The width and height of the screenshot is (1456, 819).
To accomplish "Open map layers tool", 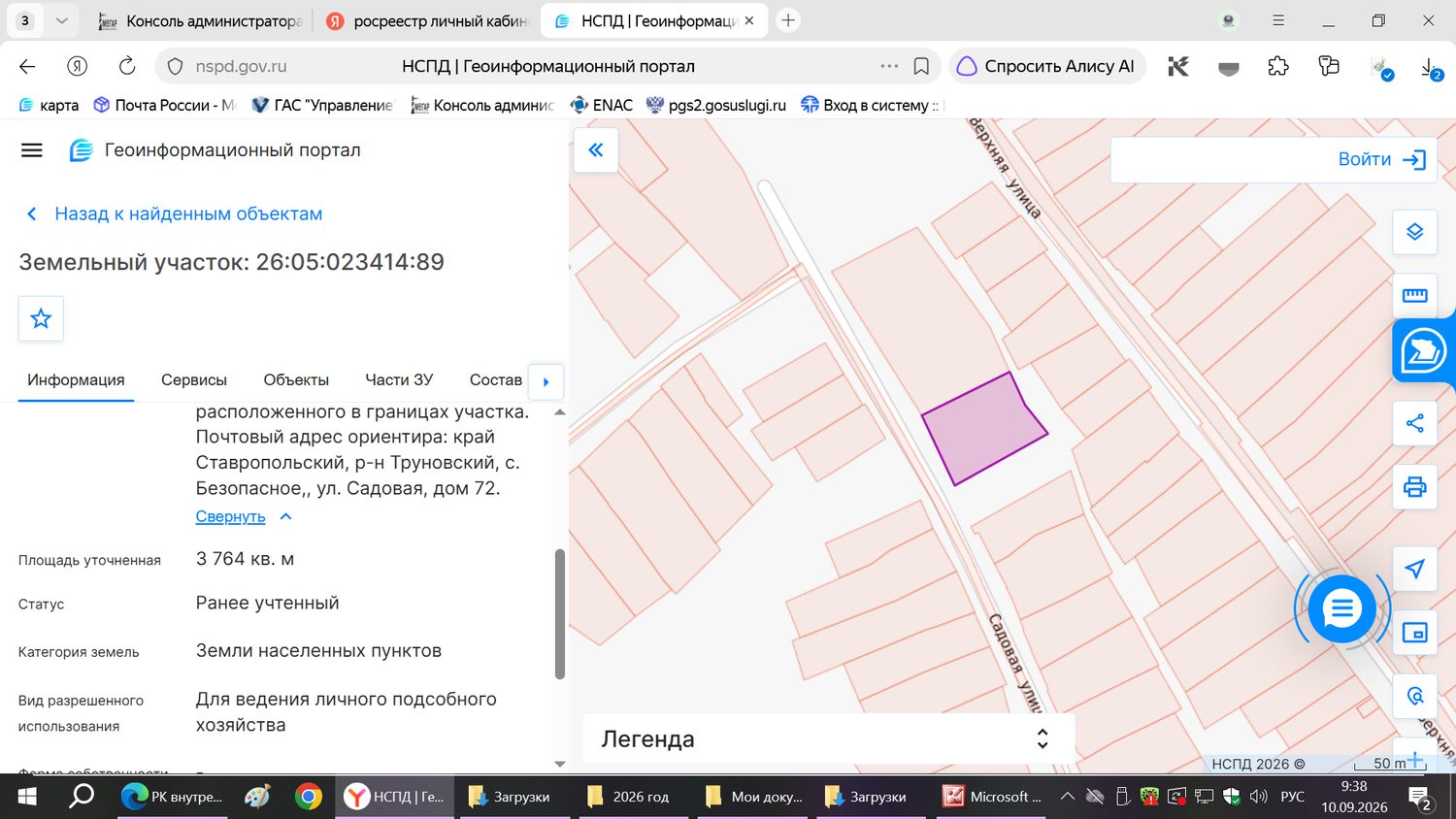I will (1415, 232).
